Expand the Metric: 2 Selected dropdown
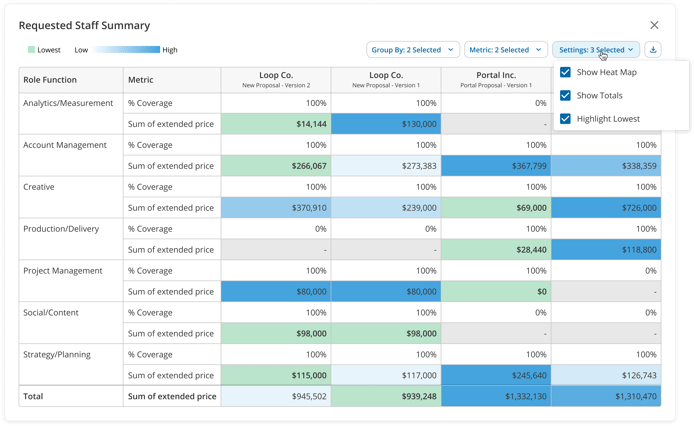 505,50
